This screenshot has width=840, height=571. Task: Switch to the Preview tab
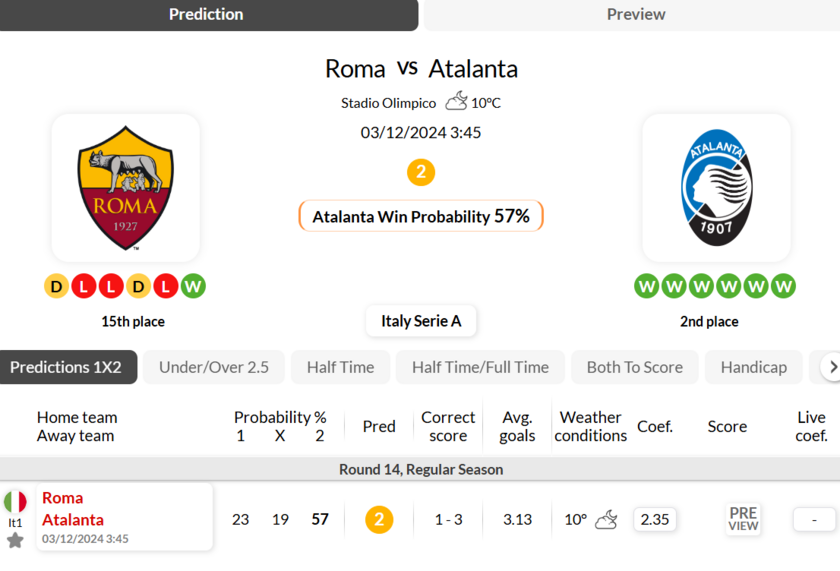(636, 14)
